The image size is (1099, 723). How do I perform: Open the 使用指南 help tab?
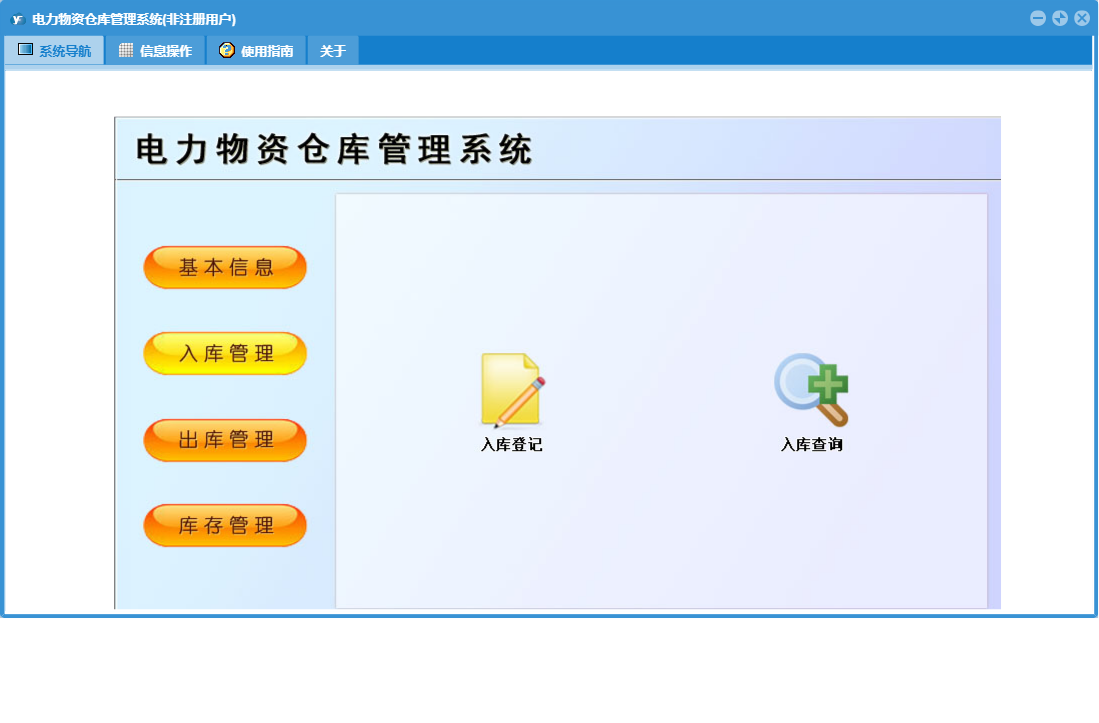[257, 50]
